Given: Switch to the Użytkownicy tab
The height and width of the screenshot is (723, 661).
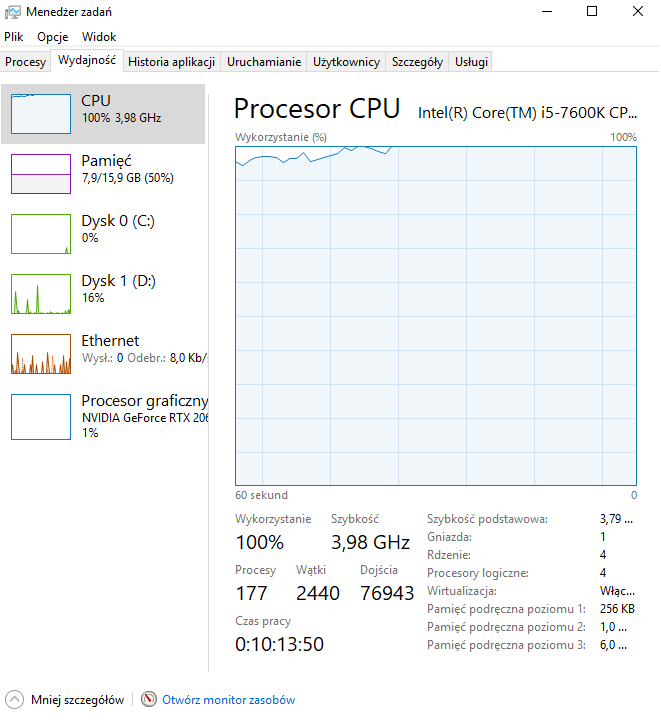Looking at the screenshot, I should tap(346, 62).
